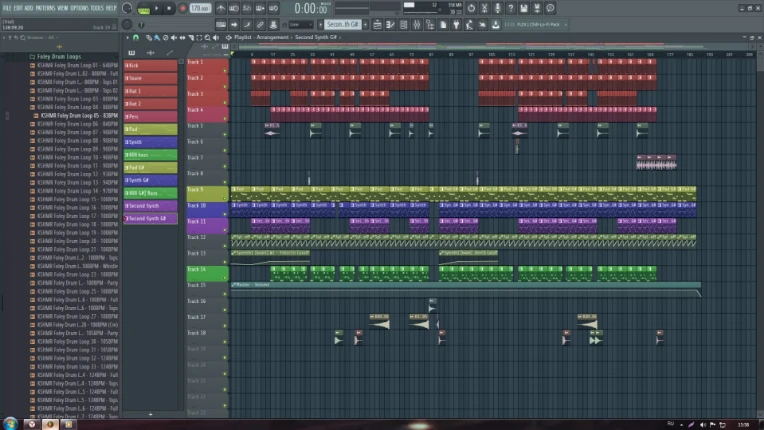Click the playback speaker tool in Playlist toolbar
The image size is (764, 430).
tap(216, 37)
